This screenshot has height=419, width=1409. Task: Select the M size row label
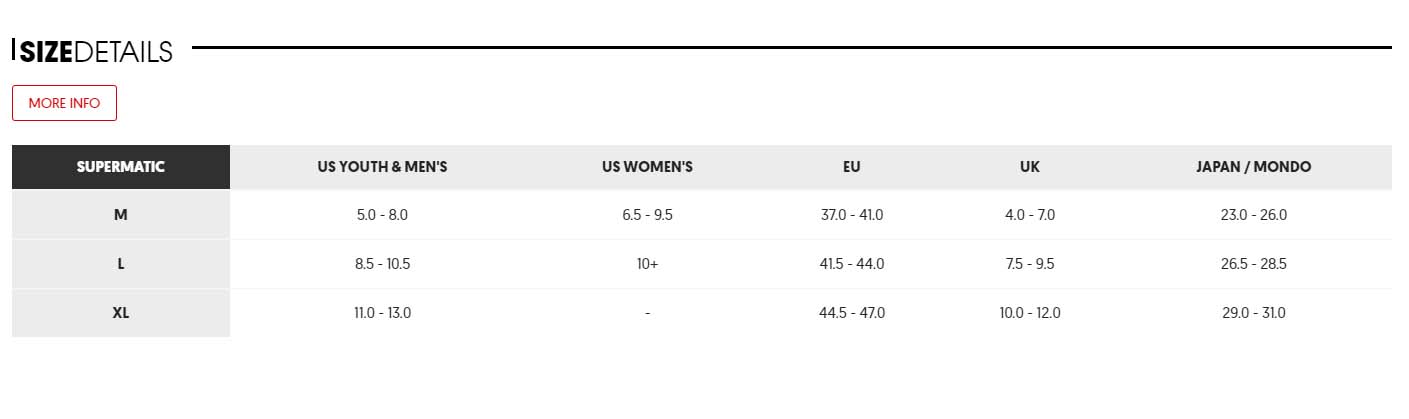(x=121, y=215)
